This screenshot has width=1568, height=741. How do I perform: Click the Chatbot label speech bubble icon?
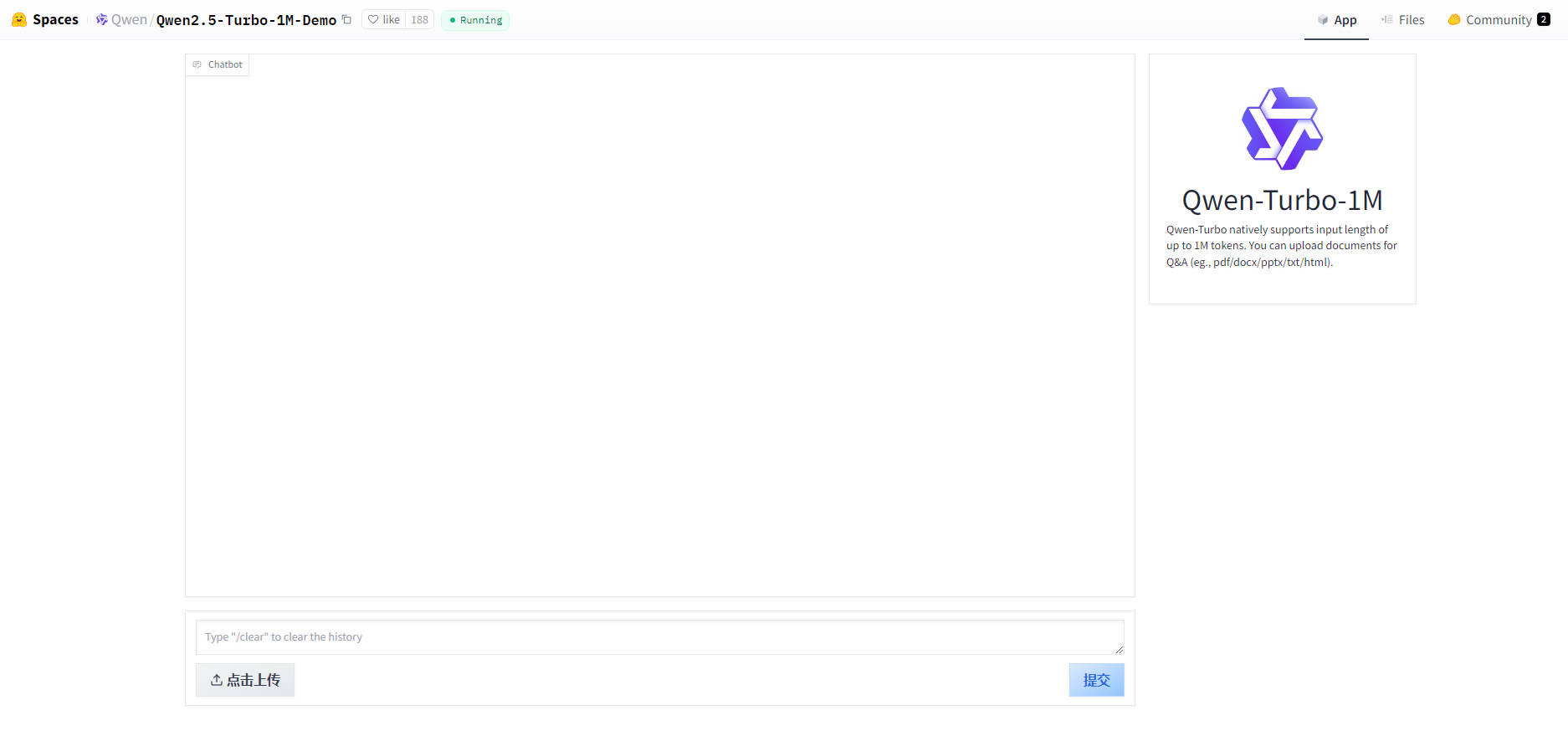pos(197,64)
